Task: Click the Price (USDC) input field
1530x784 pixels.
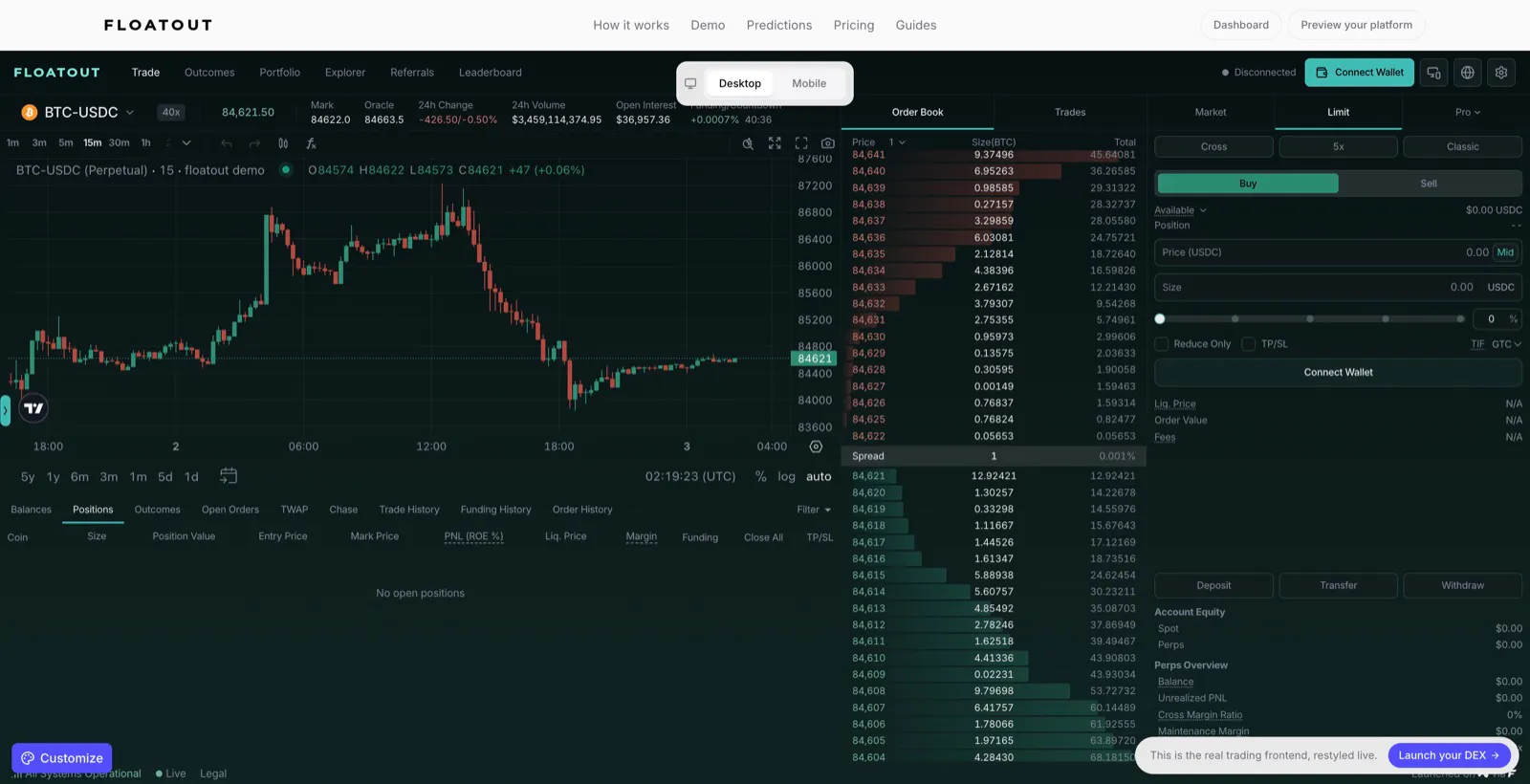Action: click(x=1338, y=252)
